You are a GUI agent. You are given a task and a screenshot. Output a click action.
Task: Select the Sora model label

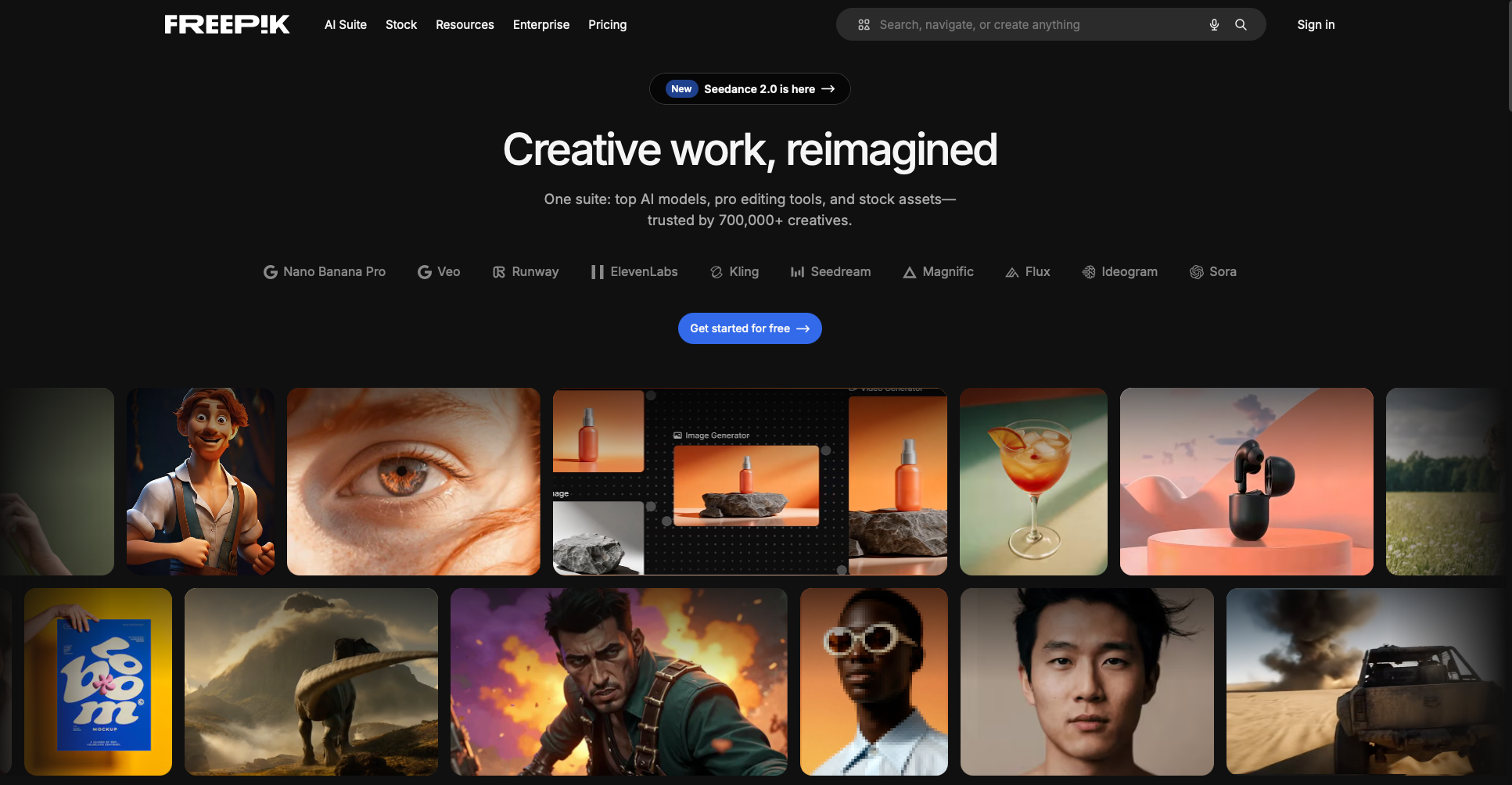[1223, 272]
